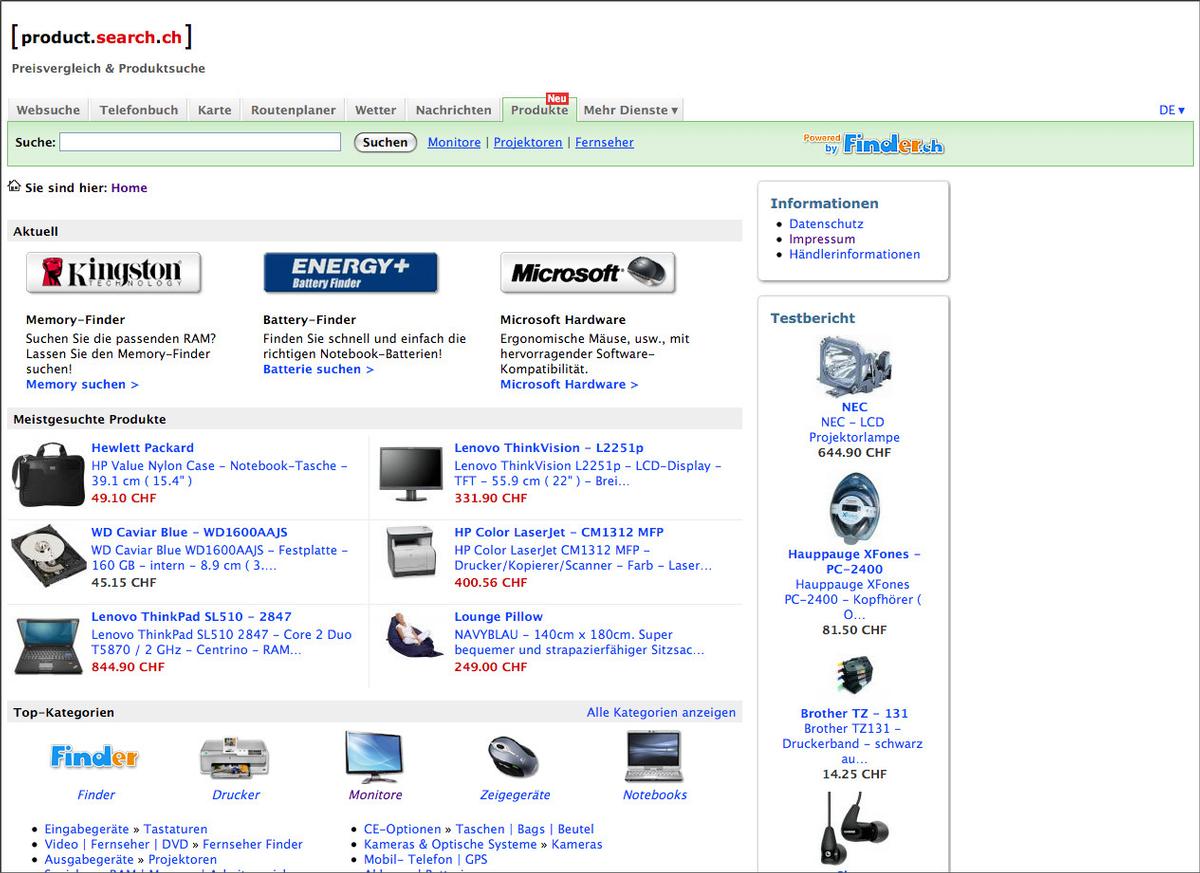Click the Suchen button
The image size is (1200, 873).
coord(385,142)
